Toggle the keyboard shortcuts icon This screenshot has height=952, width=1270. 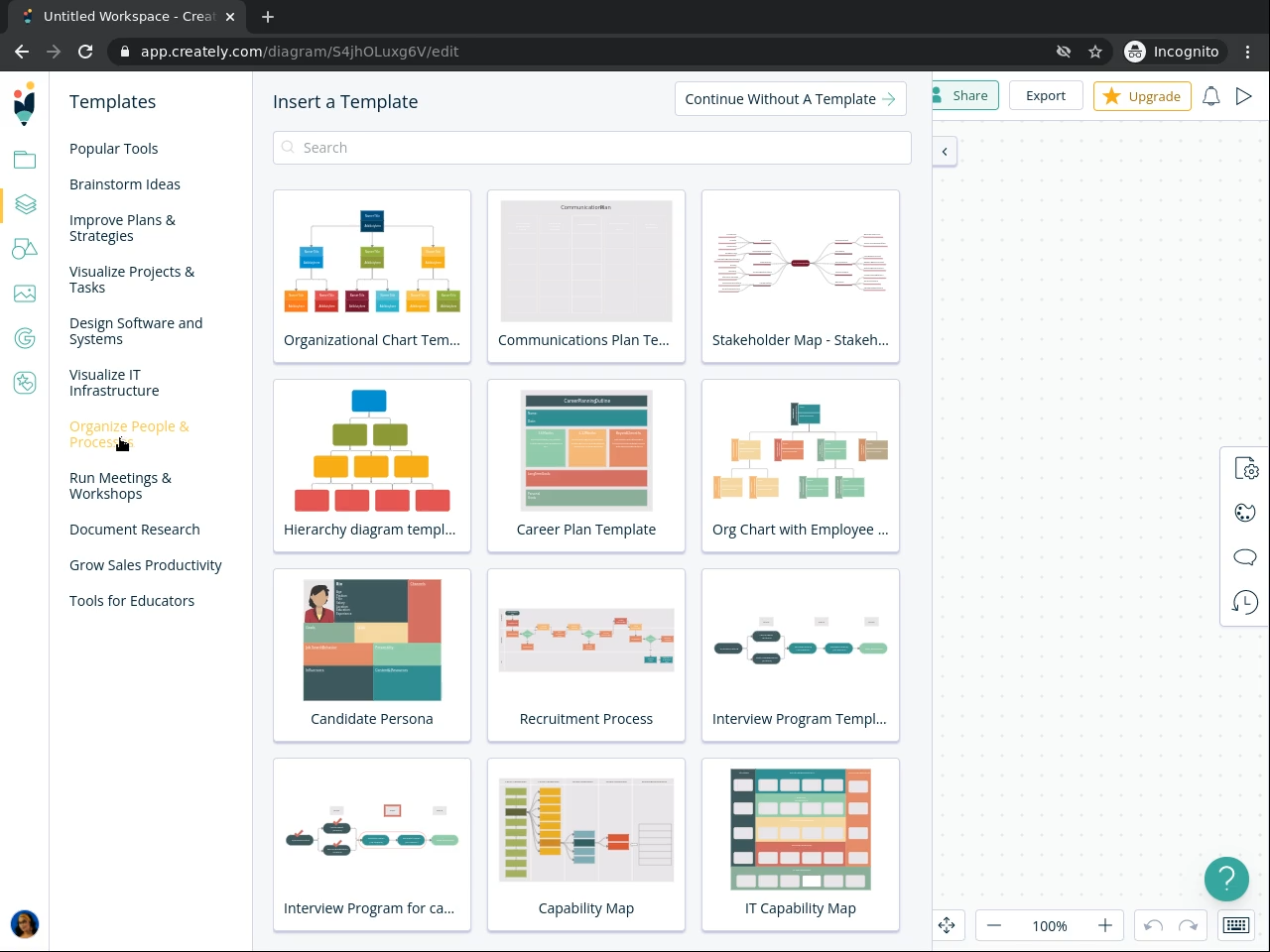pos(1236,925)
